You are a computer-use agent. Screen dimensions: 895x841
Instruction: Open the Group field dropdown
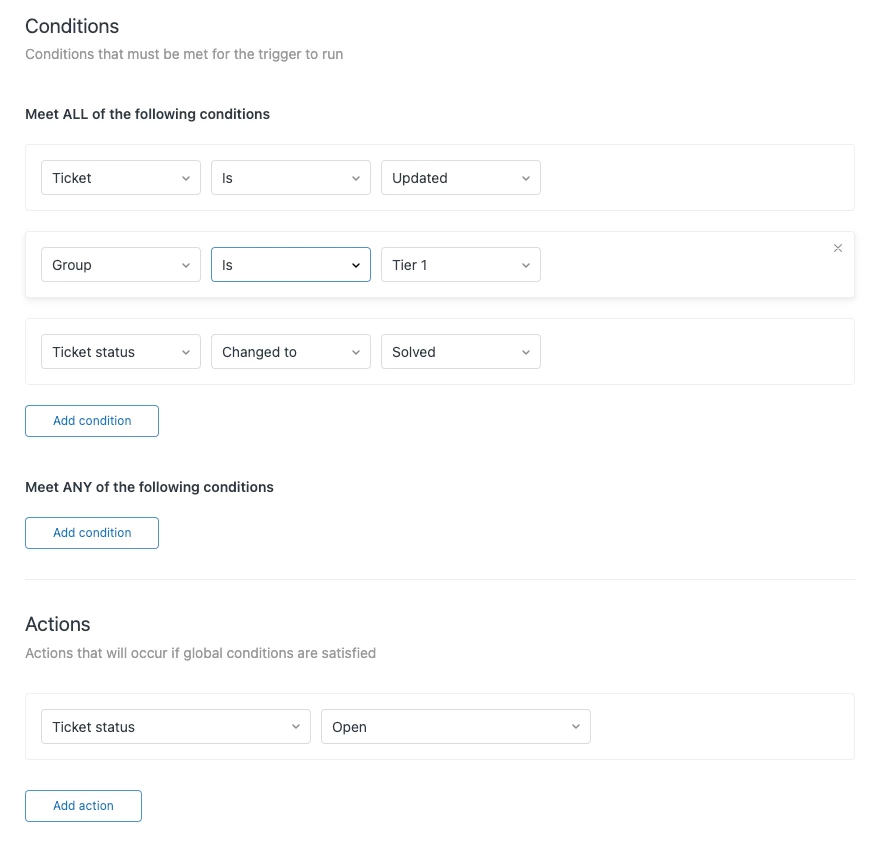click(120, 265)
